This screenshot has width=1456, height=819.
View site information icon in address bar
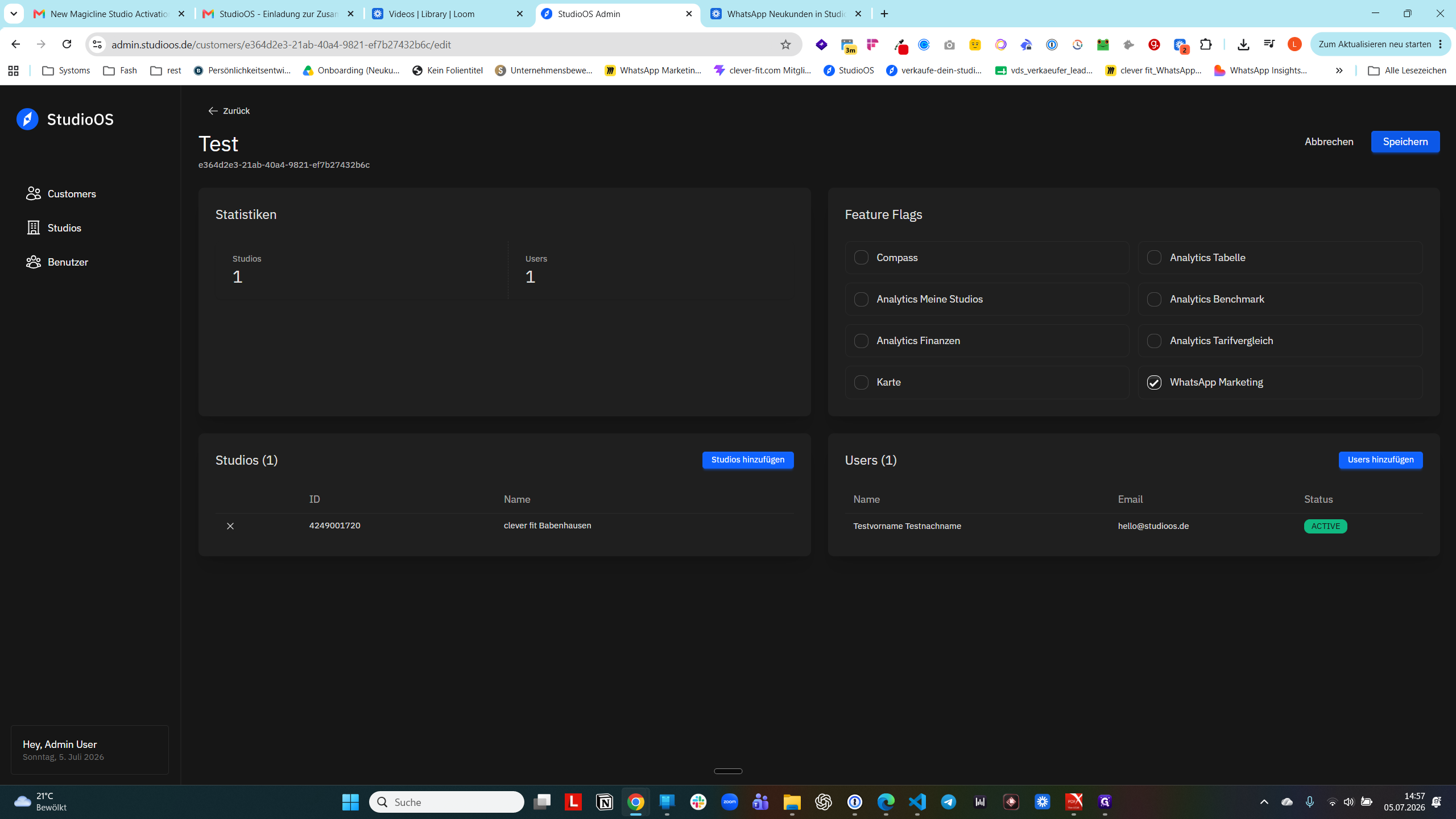[97, 44]
